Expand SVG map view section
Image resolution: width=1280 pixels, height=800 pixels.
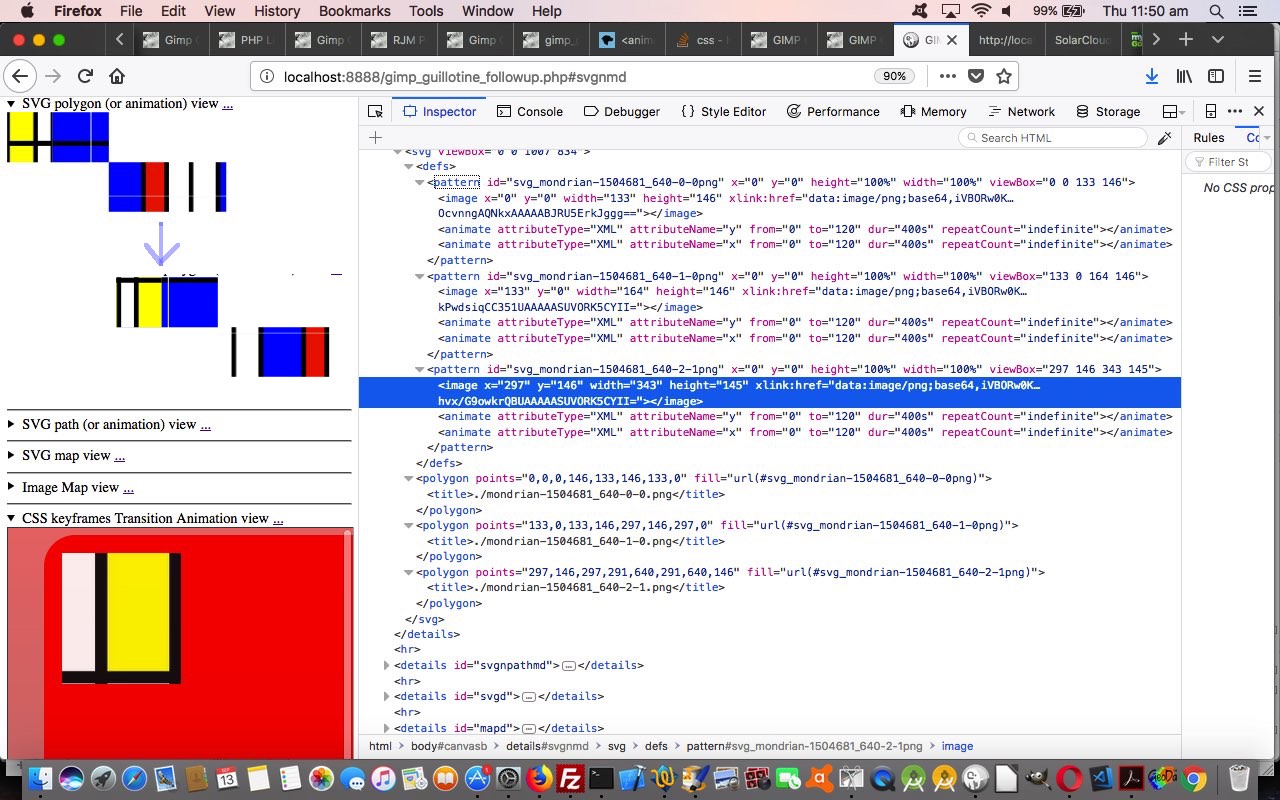(12, 455)
